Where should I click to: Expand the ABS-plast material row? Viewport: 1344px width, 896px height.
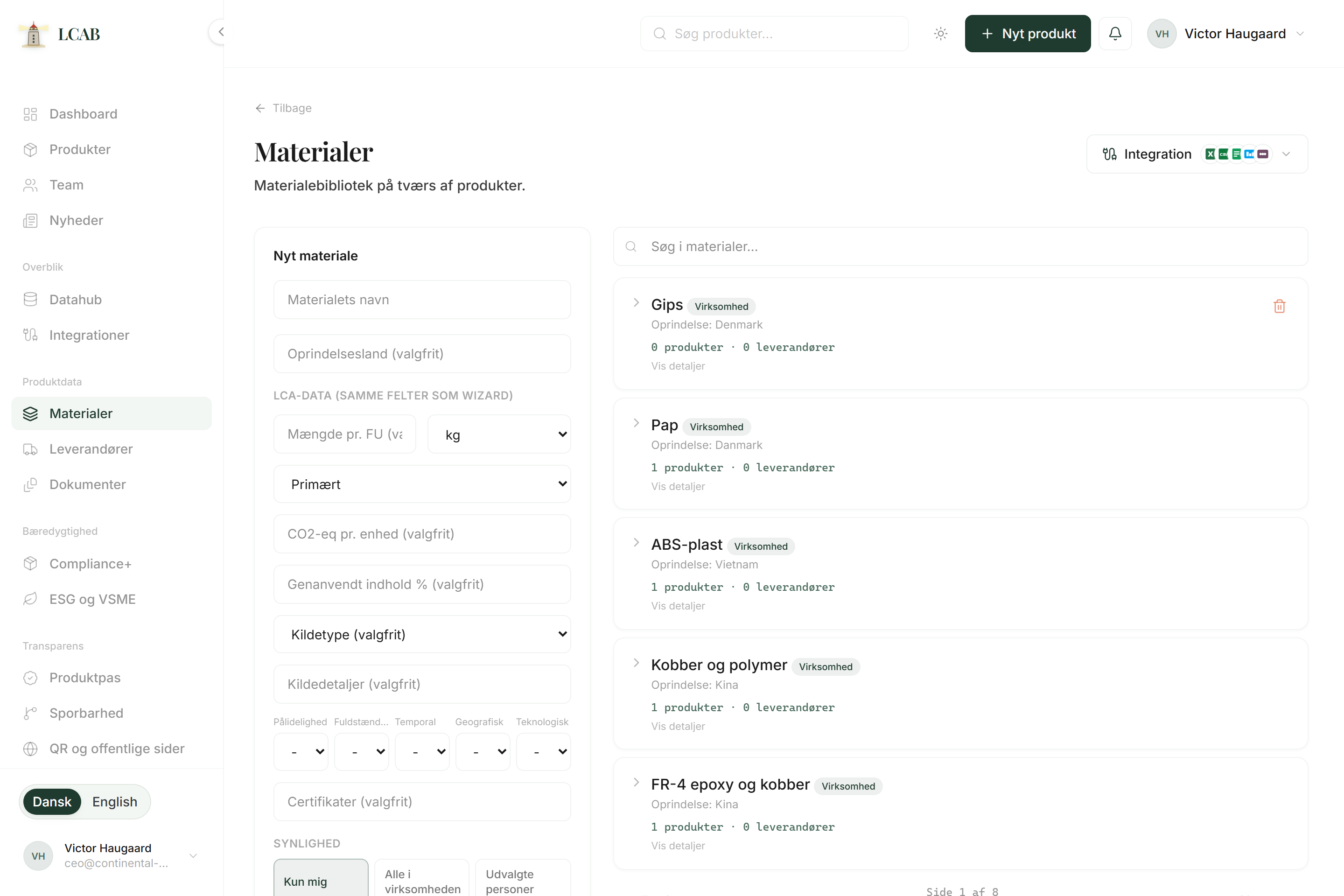pyautogui.click(x=636, y=543)
